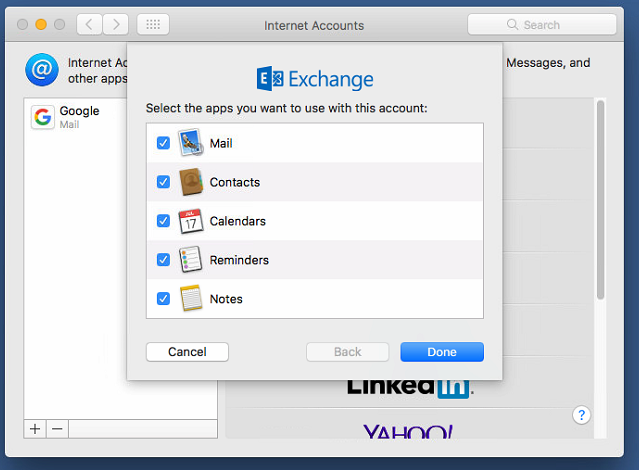Open the help question mark button
Screen dimensions: 639x470
coord(582,415)
